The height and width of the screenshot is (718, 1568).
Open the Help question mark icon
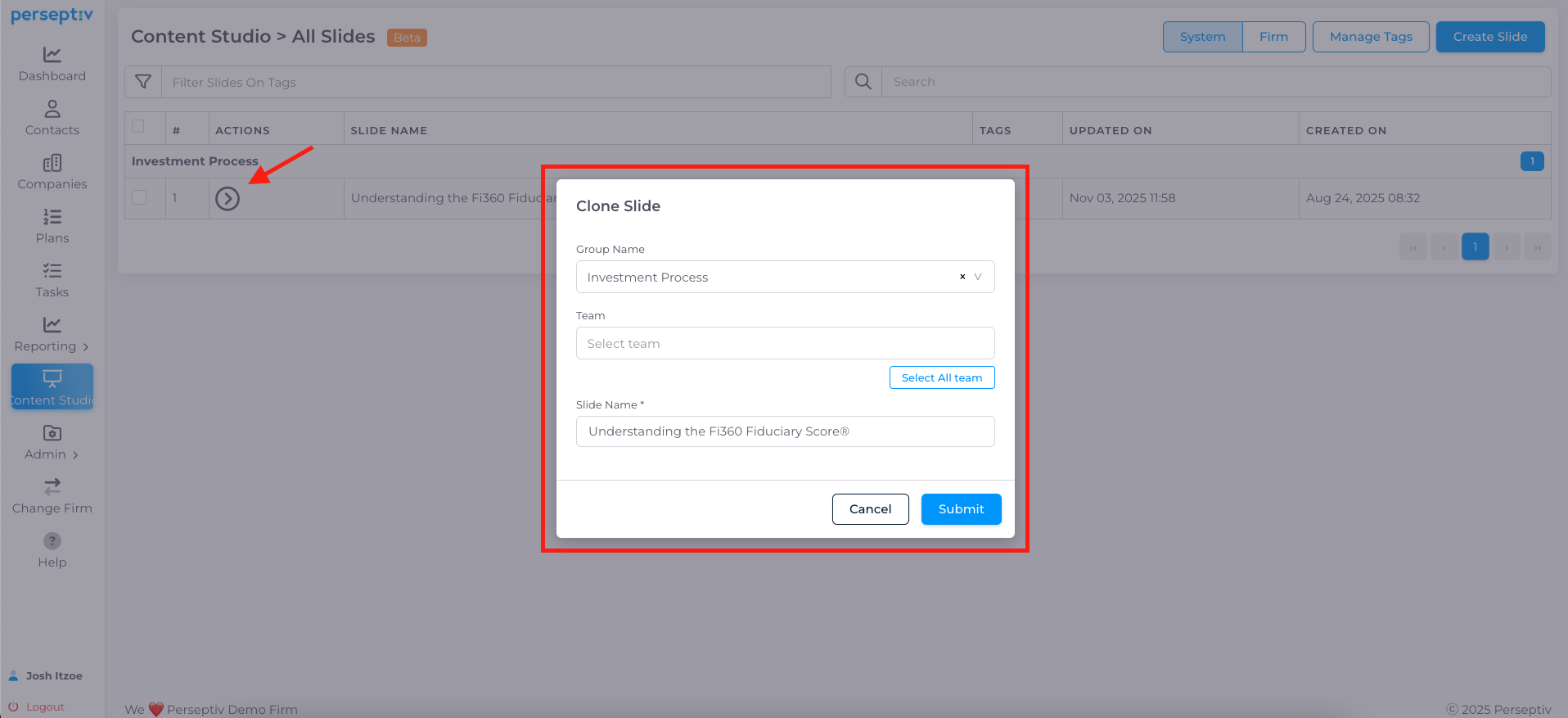(x=52, y=541)
